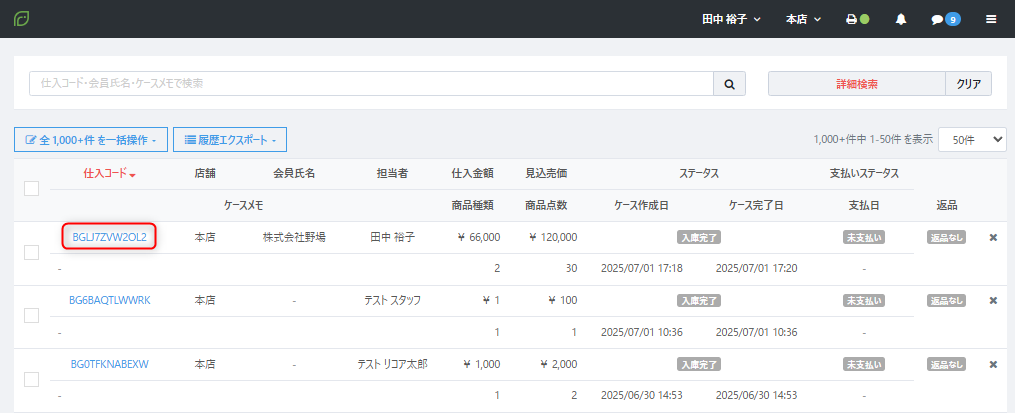The image size is (1015, 413).
Task: Change the 50件 page size selector
Action: click(972, 140)
